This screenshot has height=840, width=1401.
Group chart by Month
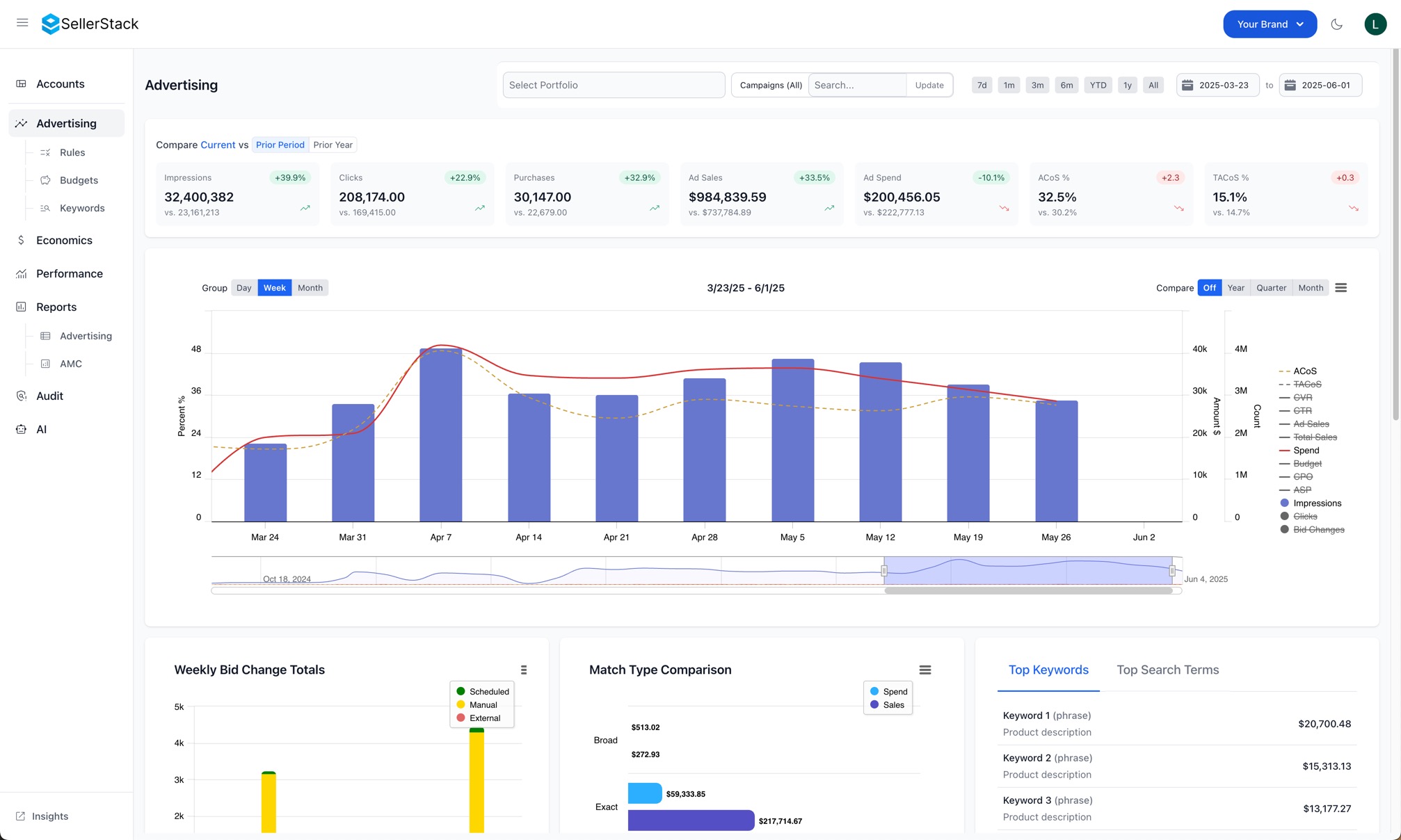(x=310, y=288)
